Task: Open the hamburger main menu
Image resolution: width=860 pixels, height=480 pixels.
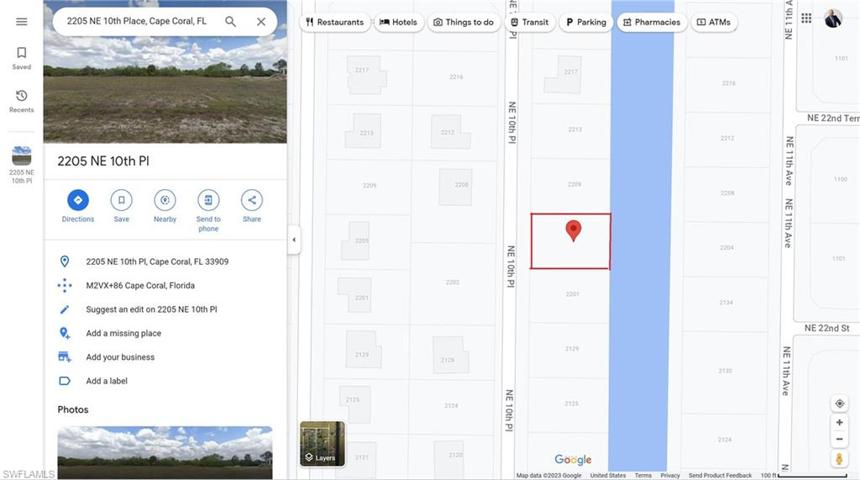Action: click(x=21, y=21)
